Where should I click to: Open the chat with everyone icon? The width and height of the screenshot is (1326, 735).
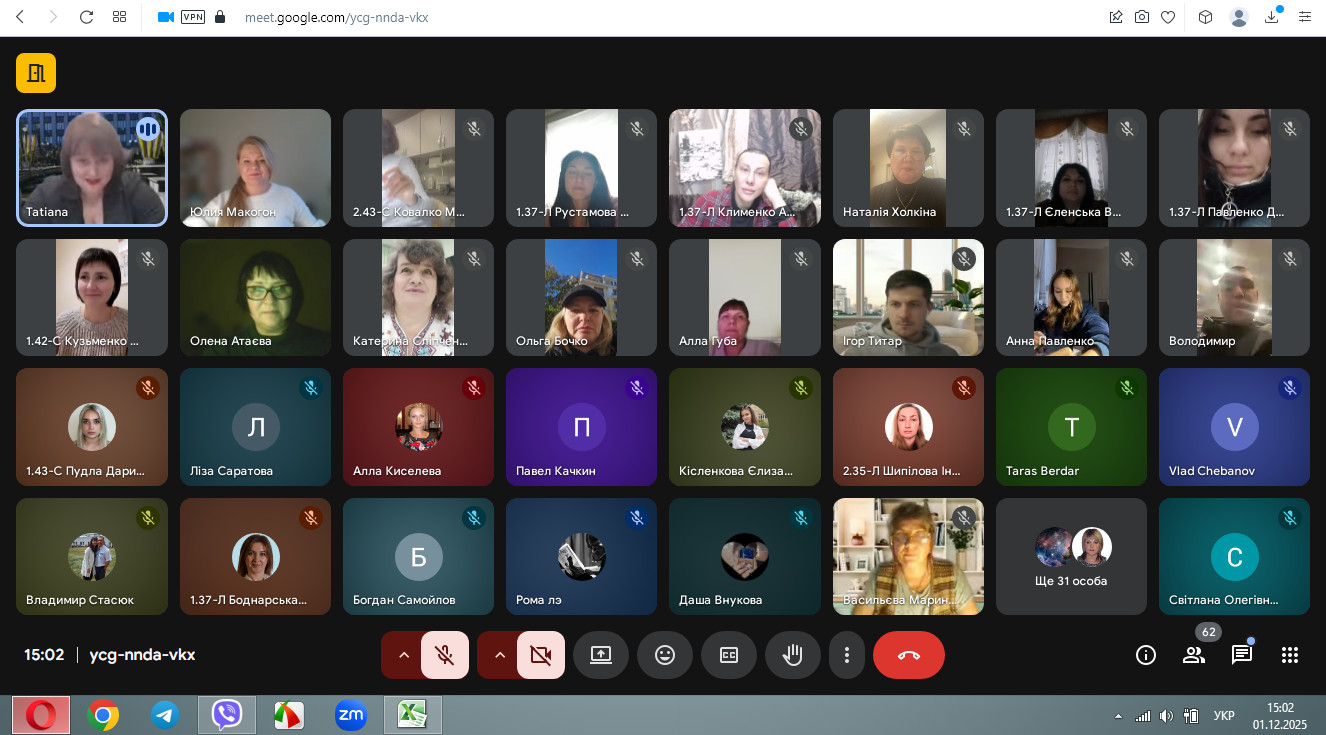point(1242,655)
